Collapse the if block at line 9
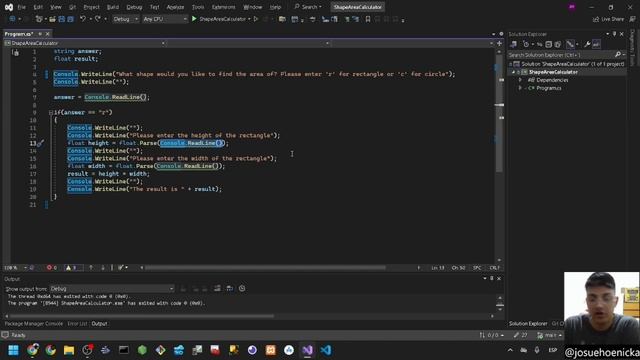640x360 pixels. point(51,112)
